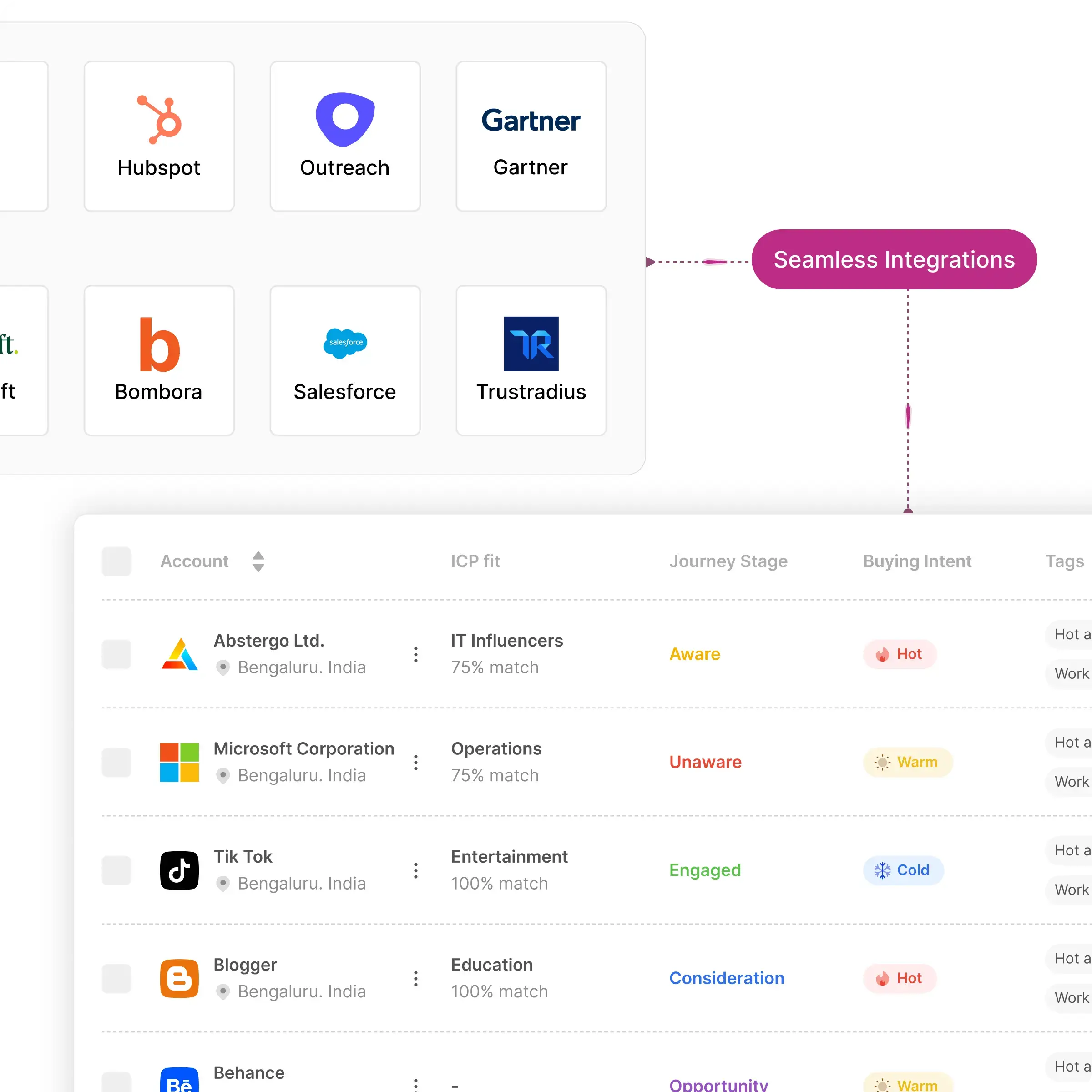Viewport: 1092px width, 1092px height.
Task: Click the Consideration journey stage link
Action: coord(727,978)
